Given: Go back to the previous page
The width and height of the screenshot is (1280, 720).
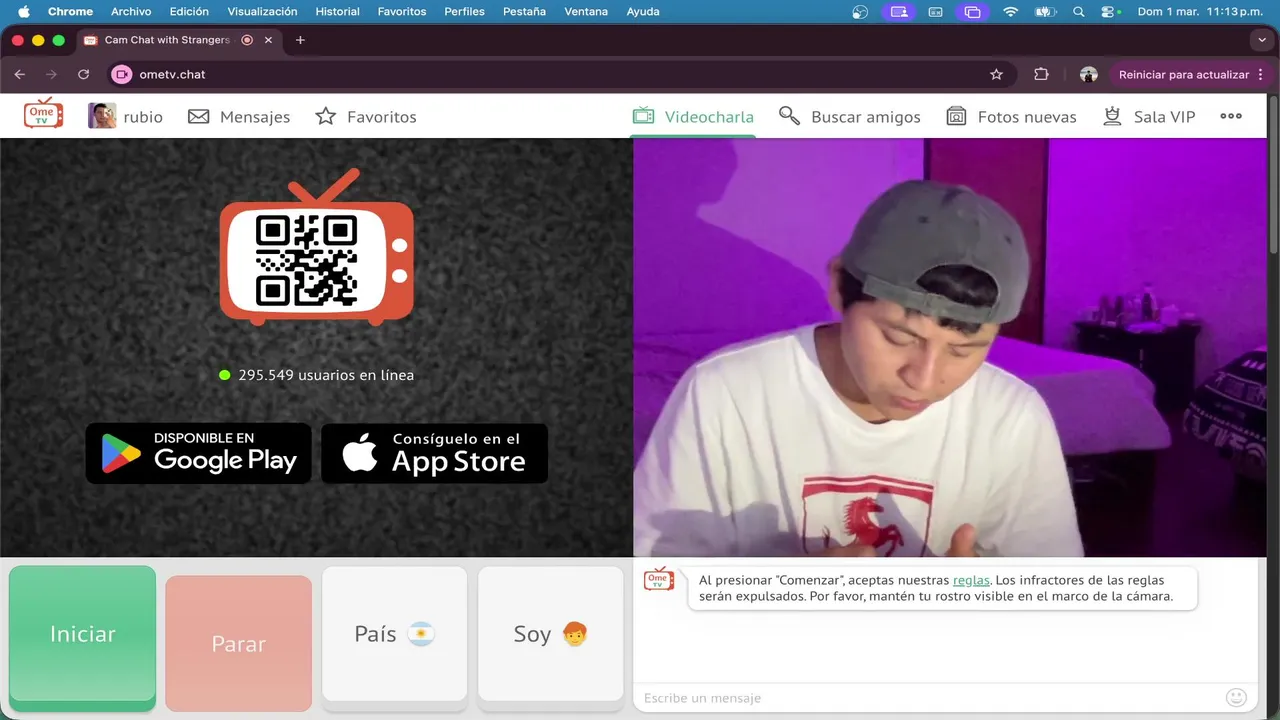Looking at the screenshot, I should (x=19, y=74).
